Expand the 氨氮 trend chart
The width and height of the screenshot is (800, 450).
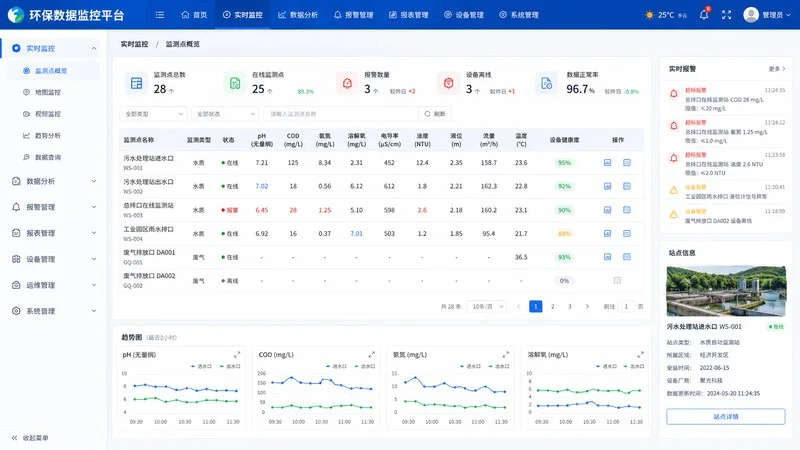pyautogui.click(x=506, y=354)
